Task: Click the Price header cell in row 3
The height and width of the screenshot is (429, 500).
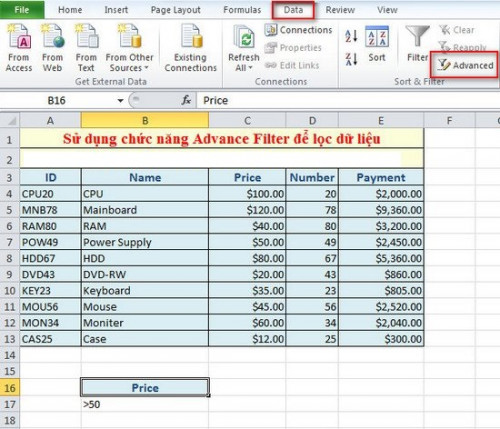Action: pyautogui.click(x=247, y=177)
